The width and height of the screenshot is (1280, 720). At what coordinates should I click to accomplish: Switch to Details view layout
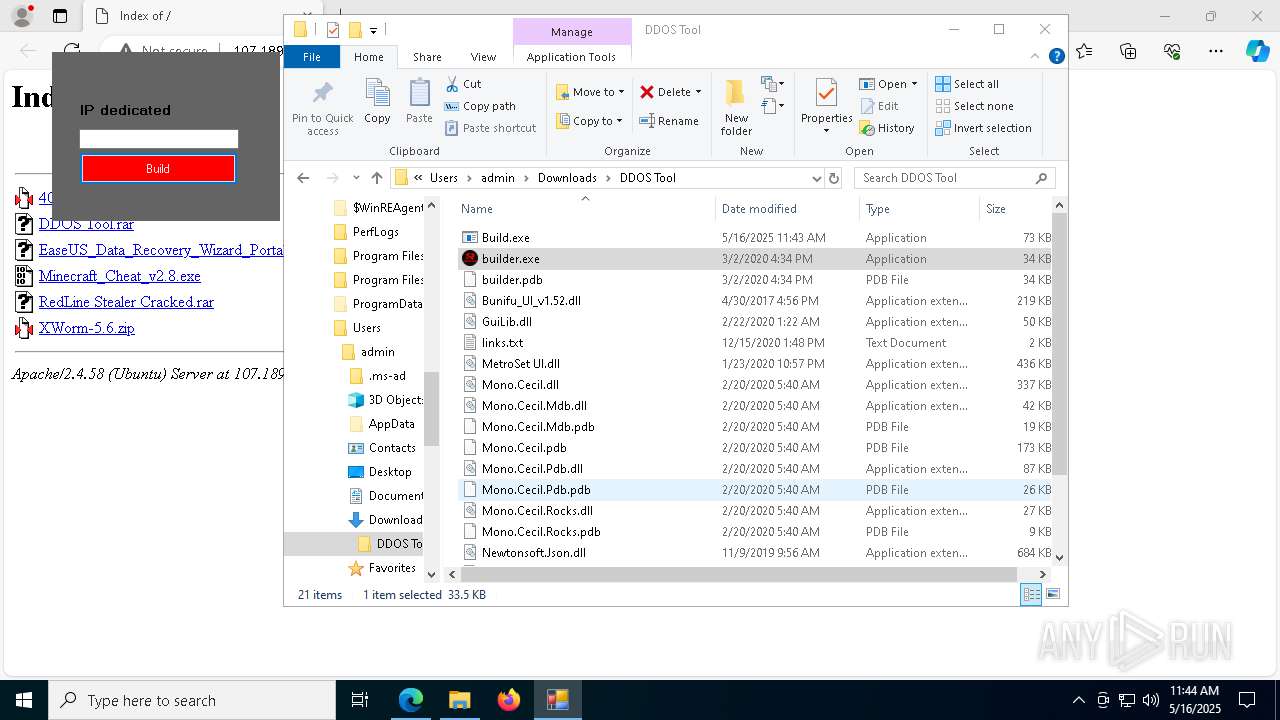point(1031,594)
